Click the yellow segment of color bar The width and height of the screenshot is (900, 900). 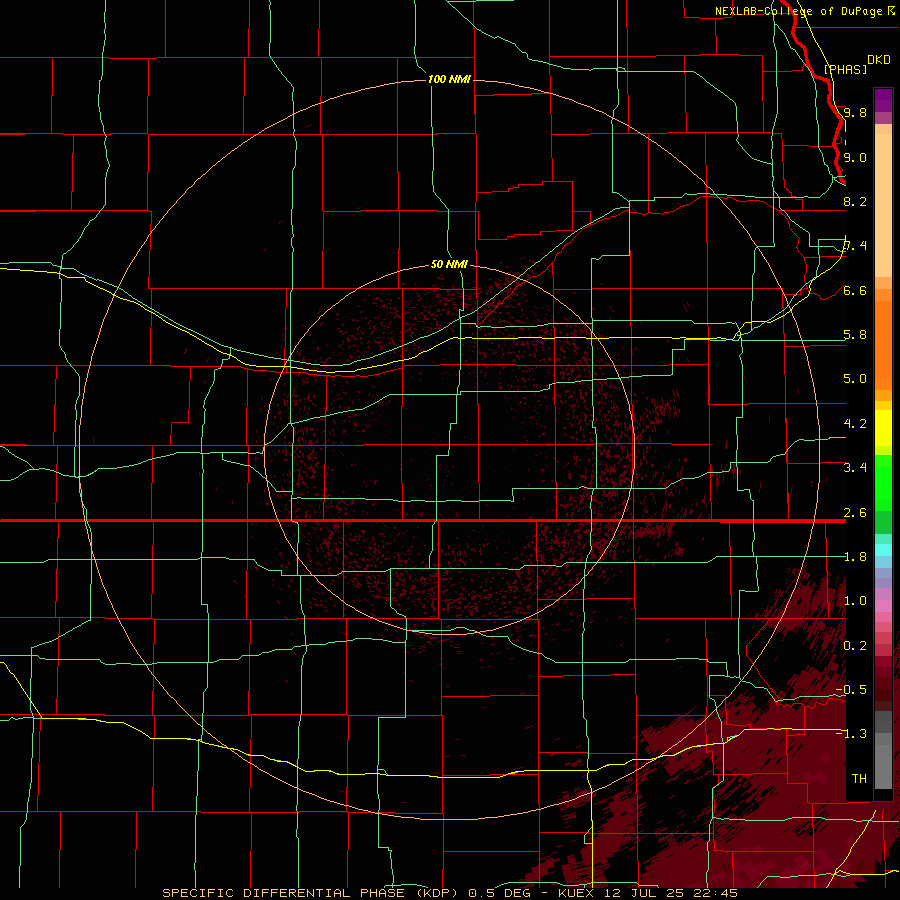883,428
